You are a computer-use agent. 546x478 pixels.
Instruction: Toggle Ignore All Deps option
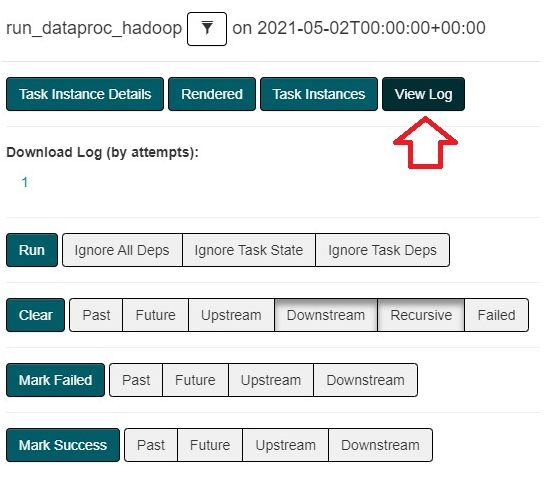point(122,250)
